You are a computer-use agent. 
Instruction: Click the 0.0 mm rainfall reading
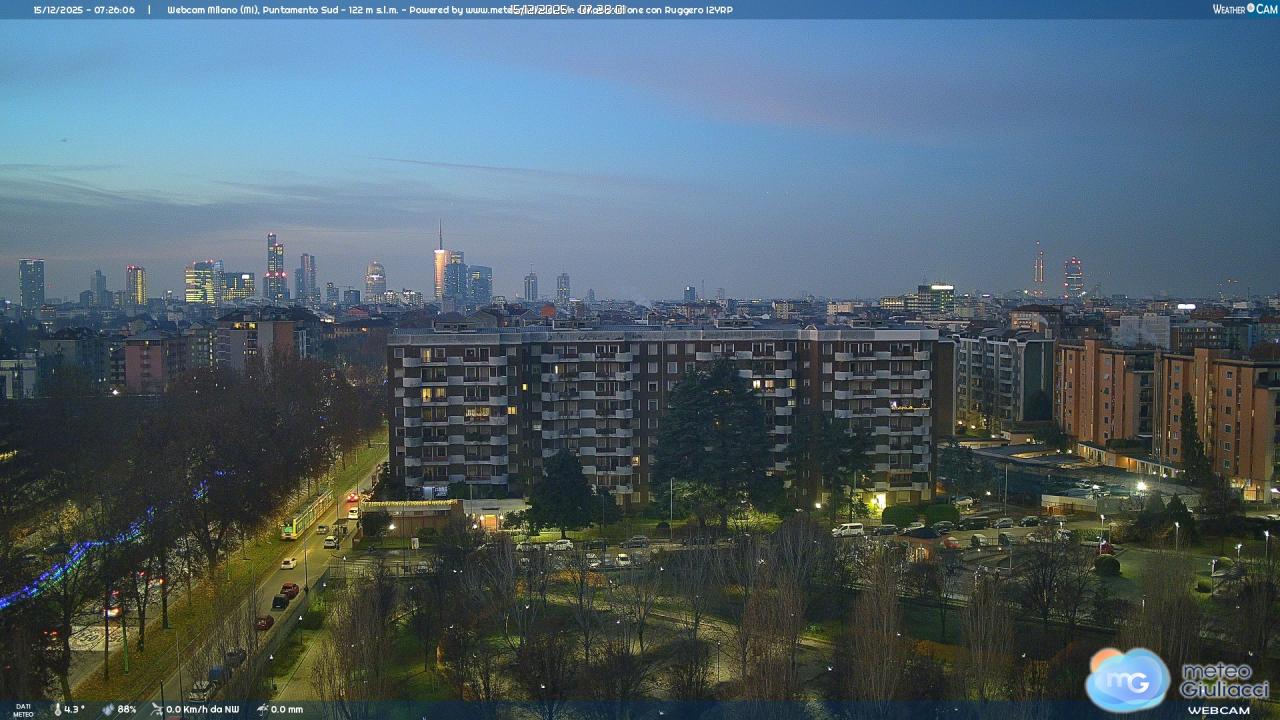coord(286,709)
